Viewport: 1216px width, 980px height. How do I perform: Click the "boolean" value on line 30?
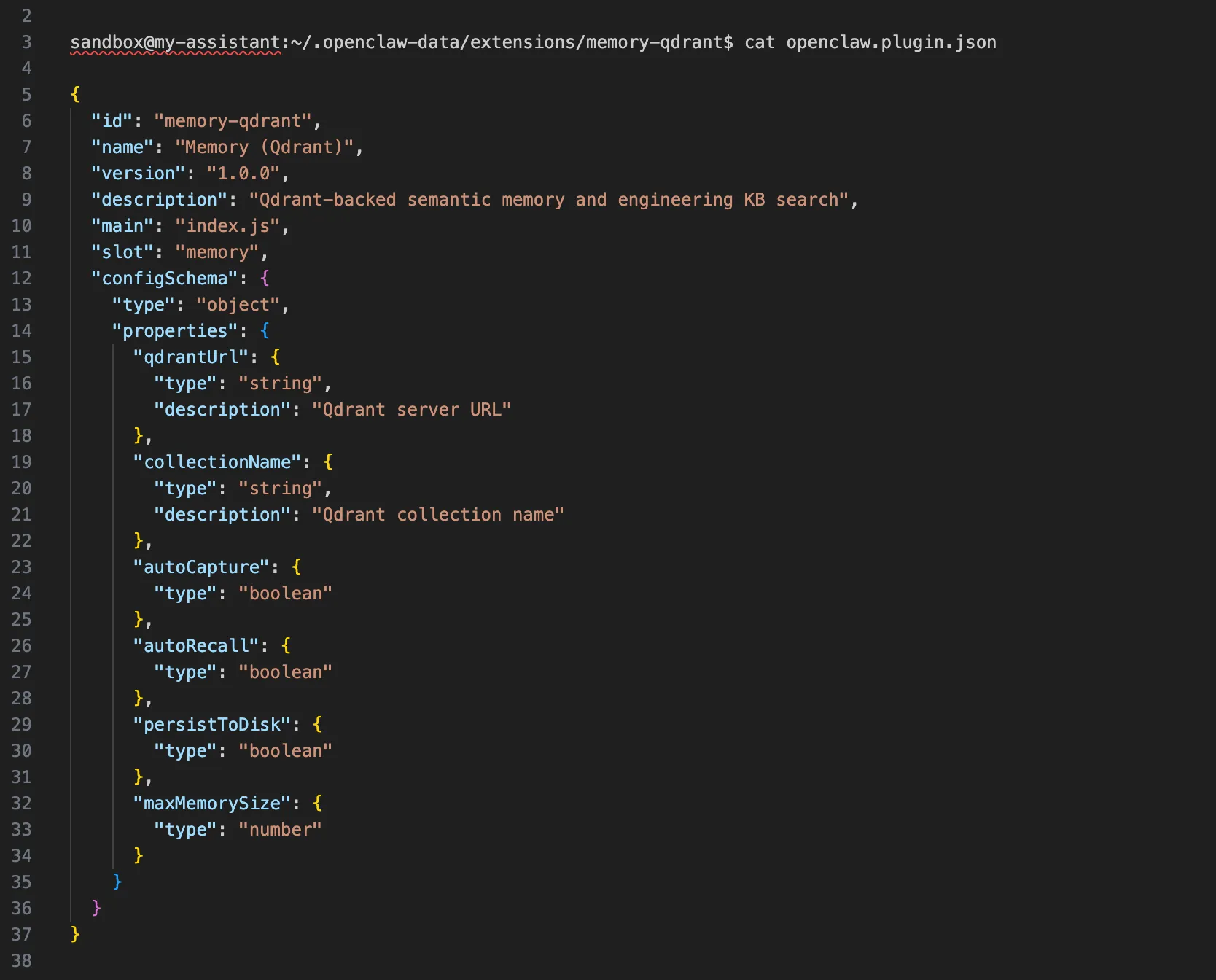[286, 751]
